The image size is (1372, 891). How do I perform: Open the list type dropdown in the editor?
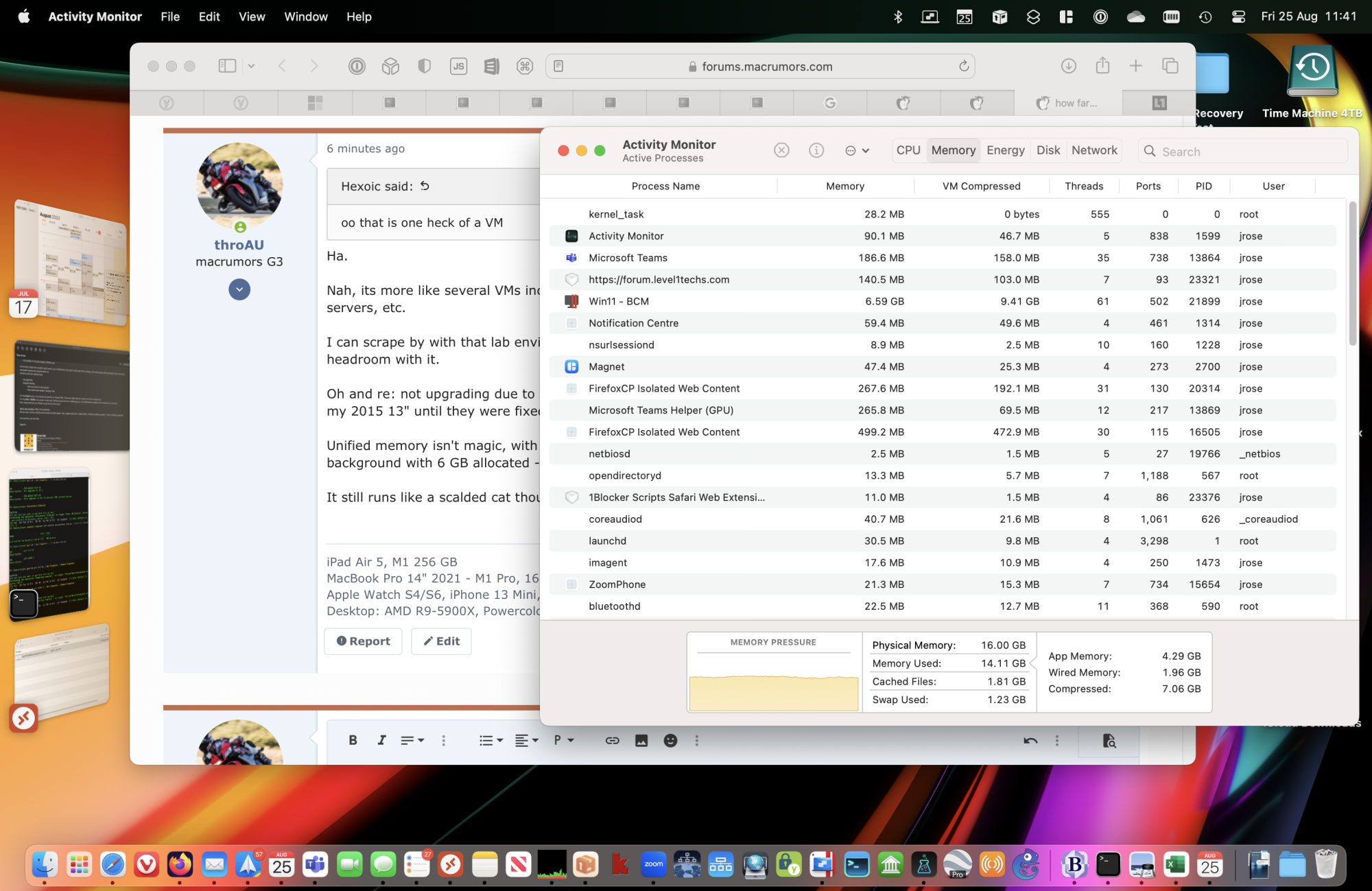point(490,740)
